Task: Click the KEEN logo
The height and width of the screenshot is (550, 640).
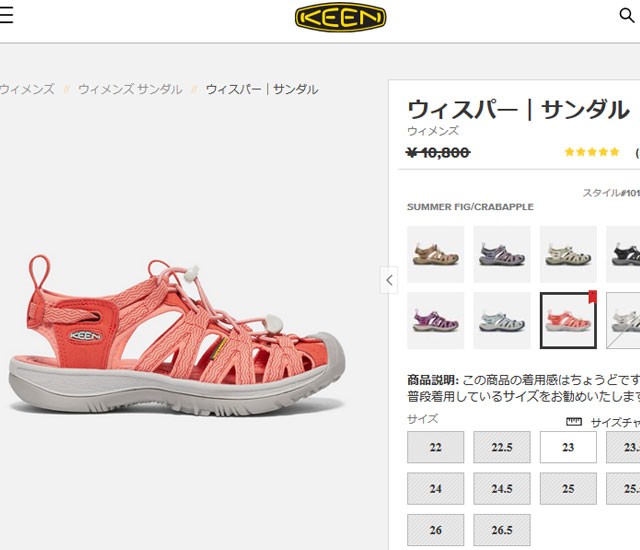Action: [x=340, y=17]
